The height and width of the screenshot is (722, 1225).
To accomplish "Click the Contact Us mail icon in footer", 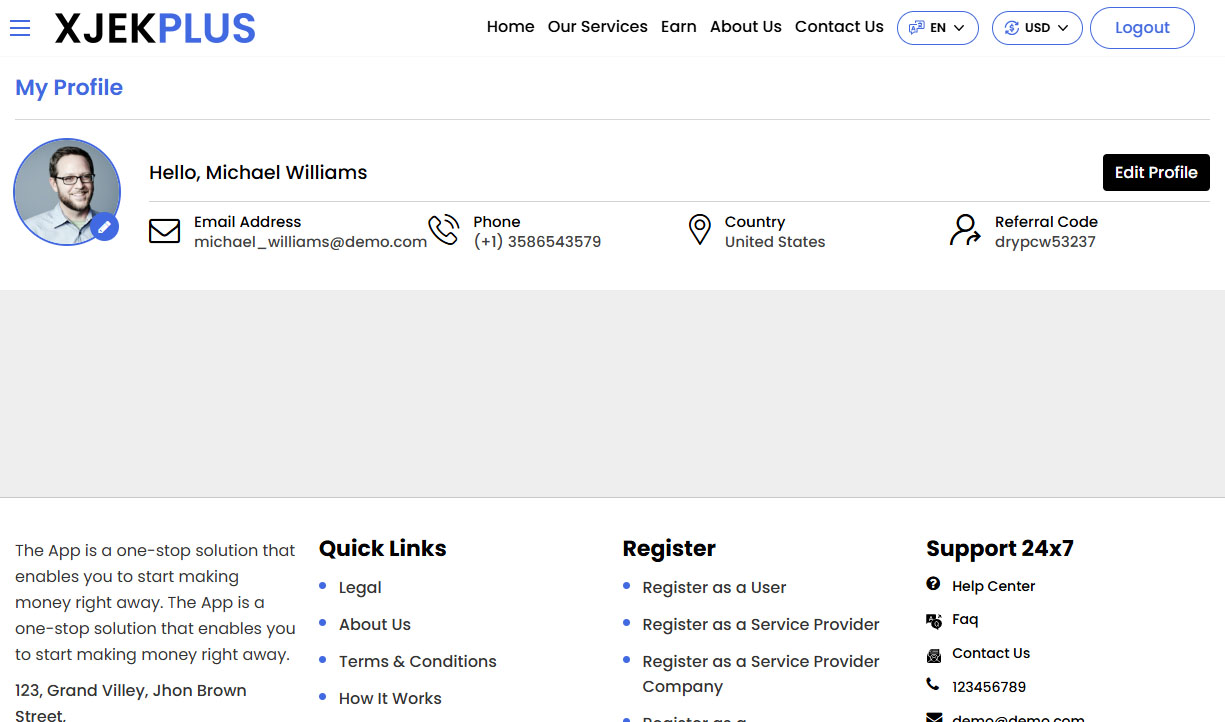I will 933,653.
